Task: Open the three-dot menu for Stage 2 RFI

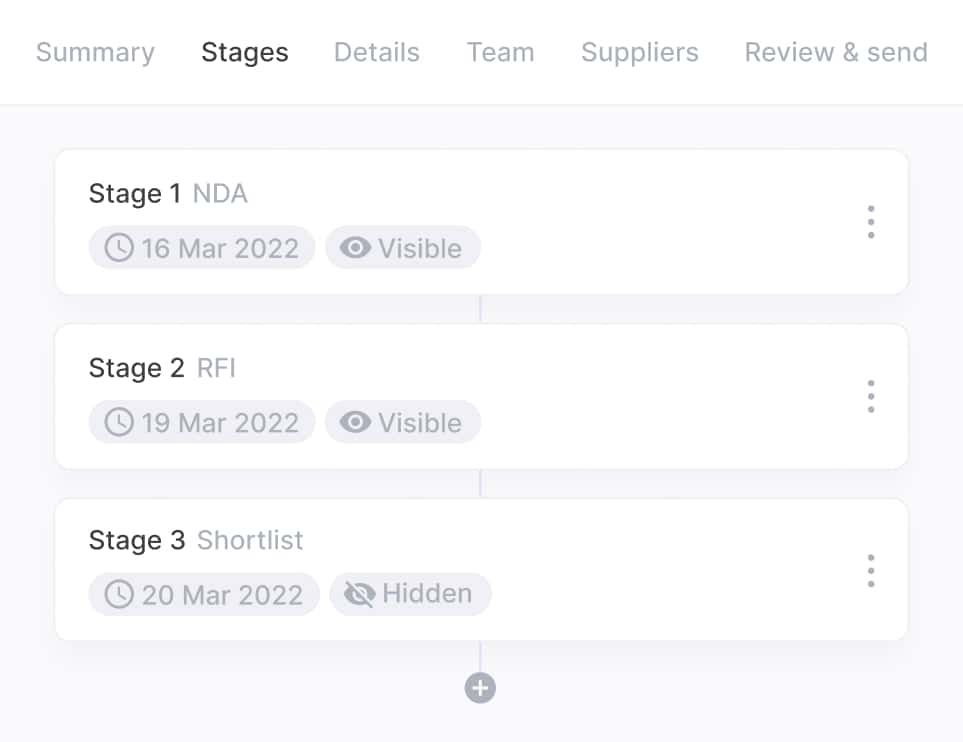Action: (x=870, y=396)
